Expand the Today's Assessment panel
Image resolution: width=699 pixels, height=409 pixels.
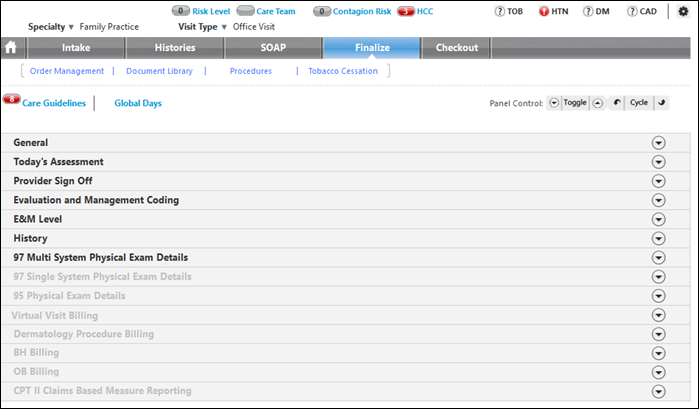(x=658, y=162)
